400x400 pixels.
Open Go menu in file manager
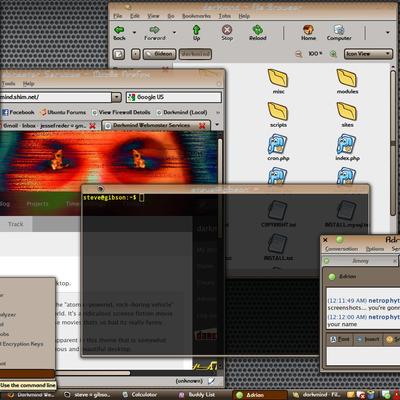[x=171, y=16]
